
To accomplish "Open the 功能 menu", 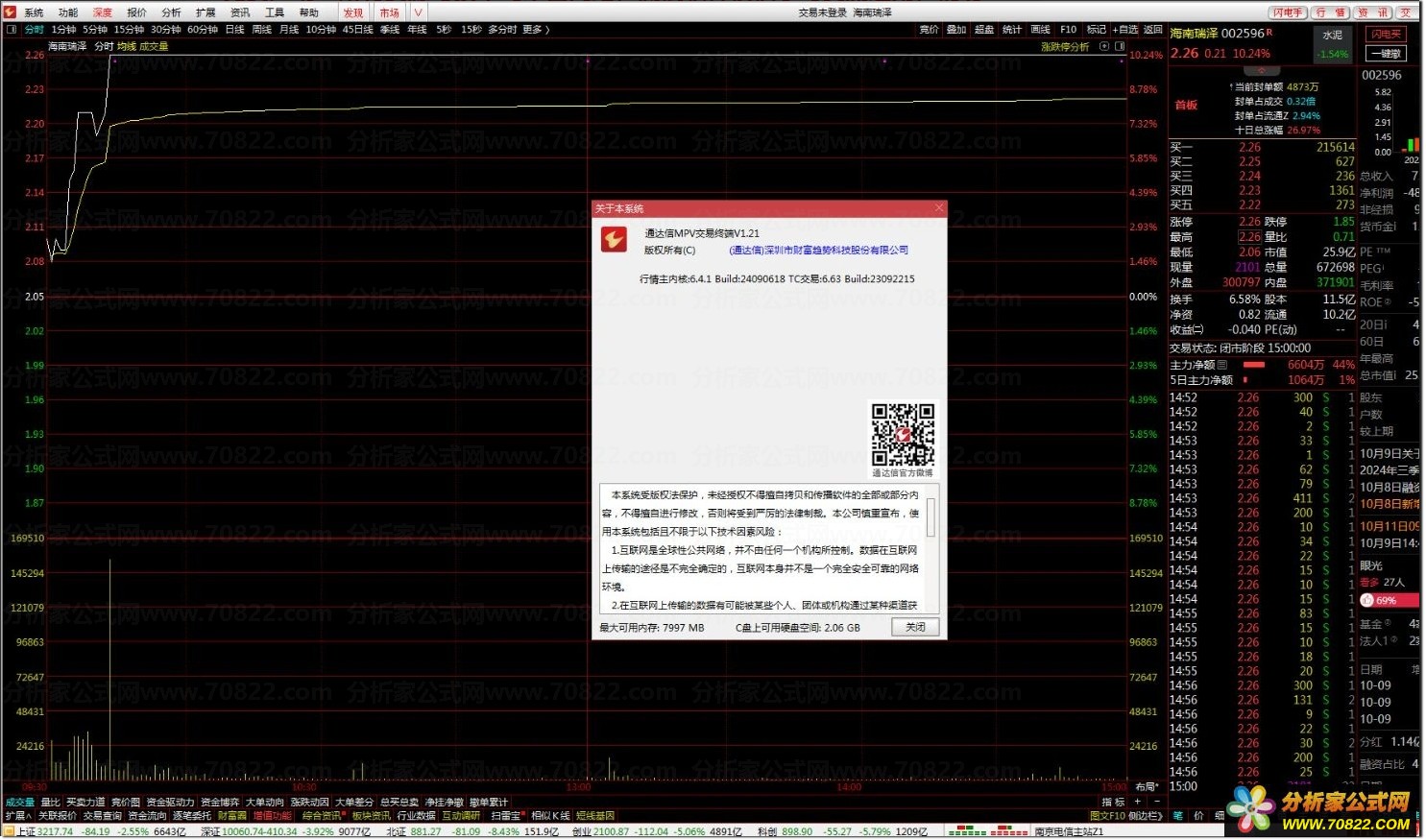I will pos(68,12).
